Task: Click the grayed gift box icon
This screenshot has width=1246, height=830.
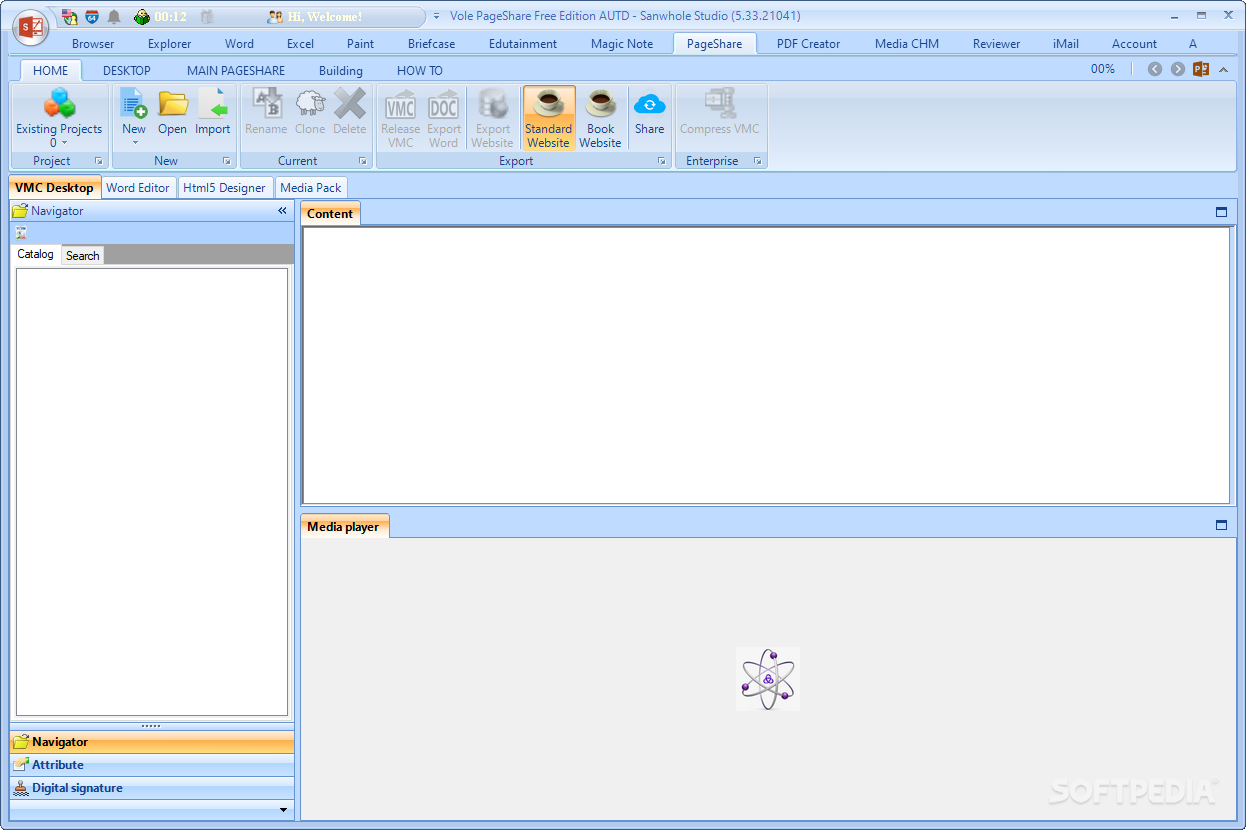Action: tap(207, 17)
